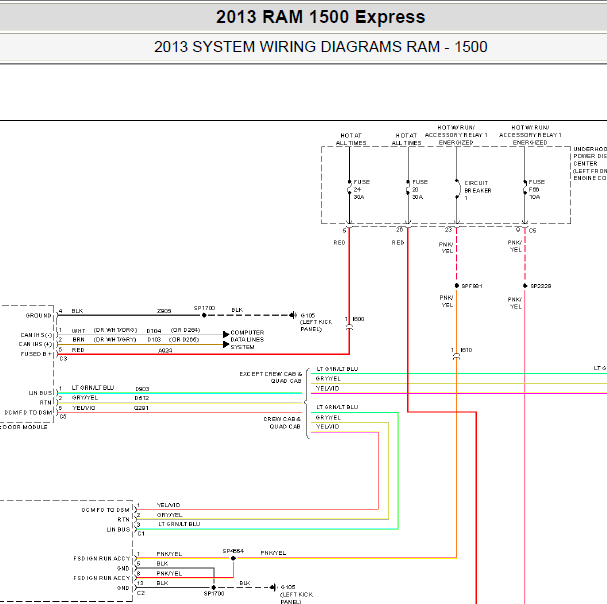Click the '(OR WHT/GRY)' wire color note
The height and width of the screenshot is (604, 607).
[x=115, y=340]
